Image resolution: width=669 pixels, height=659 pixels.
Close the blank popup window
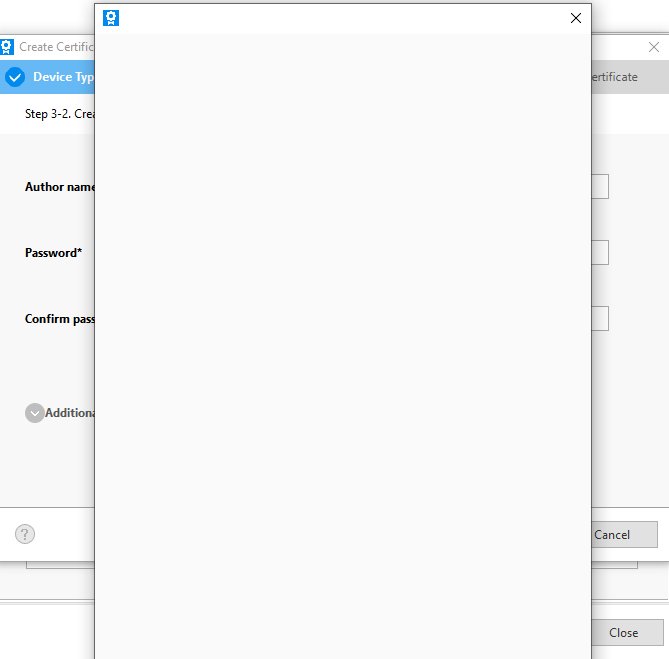(575, 18)
